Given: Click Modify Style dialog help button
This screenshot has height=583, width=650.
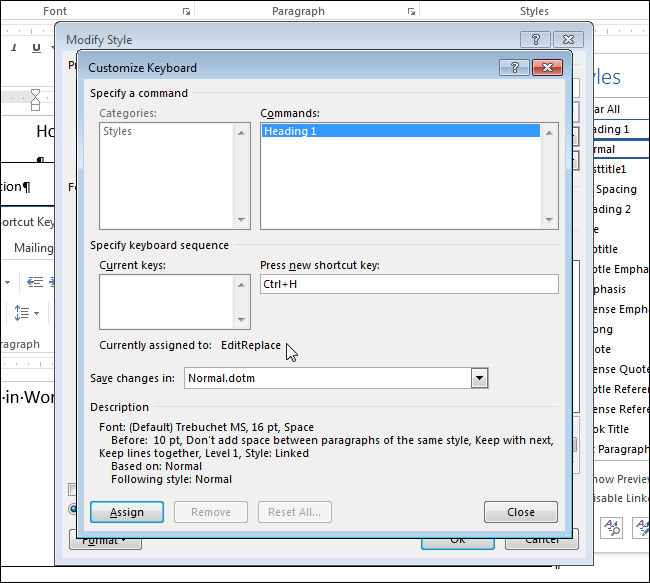Looking at the screenshot, I should pyautogui.click(x=536, y=39).
